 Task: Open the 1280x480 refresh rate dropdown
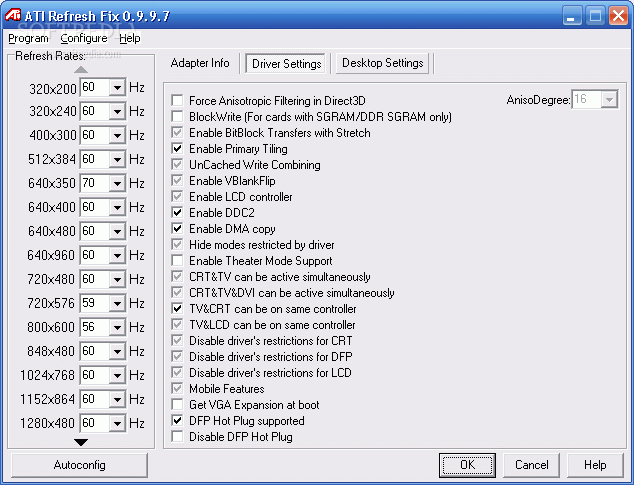pos(117,423)
